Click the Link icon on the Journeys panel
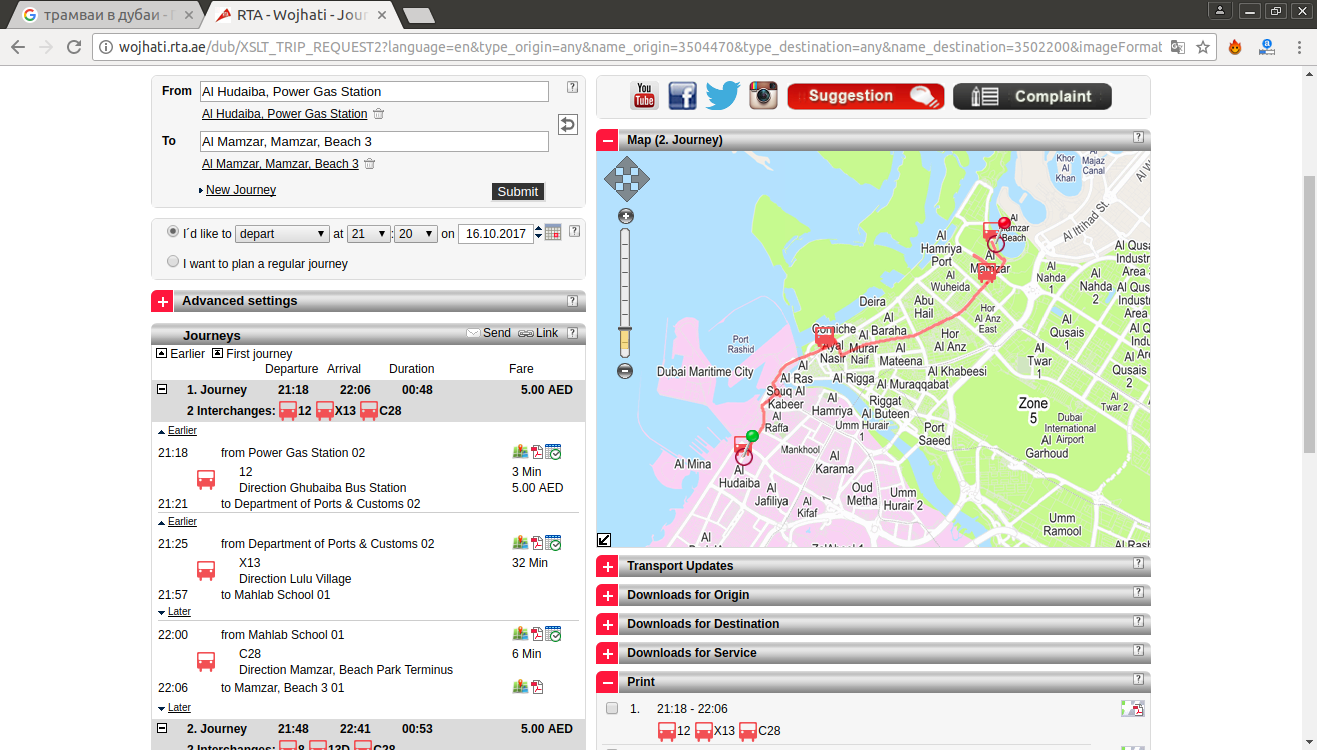1317x750 pixels. [526, 333]
